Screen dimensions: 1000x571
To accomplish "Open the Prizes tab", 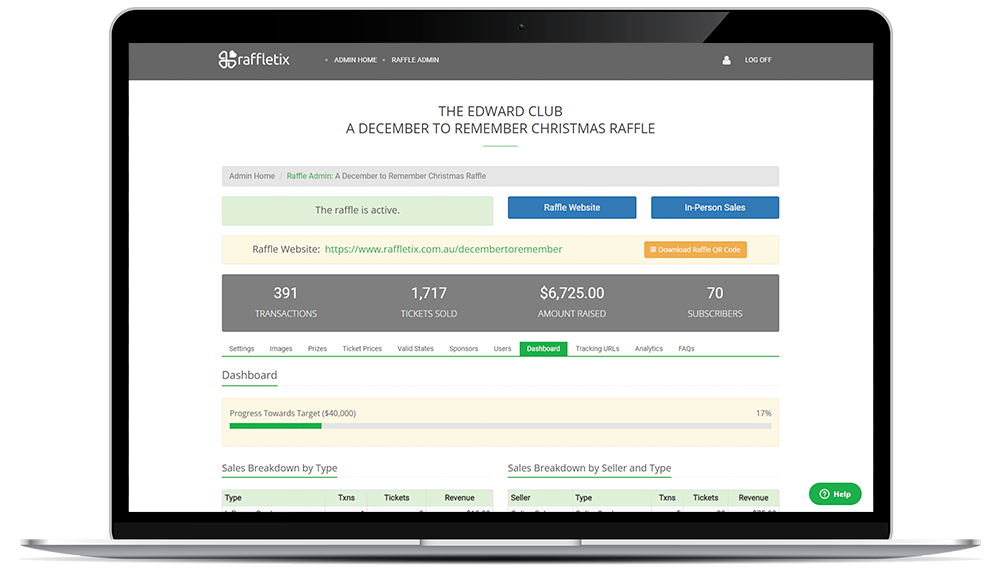I will tap(317, 349).
